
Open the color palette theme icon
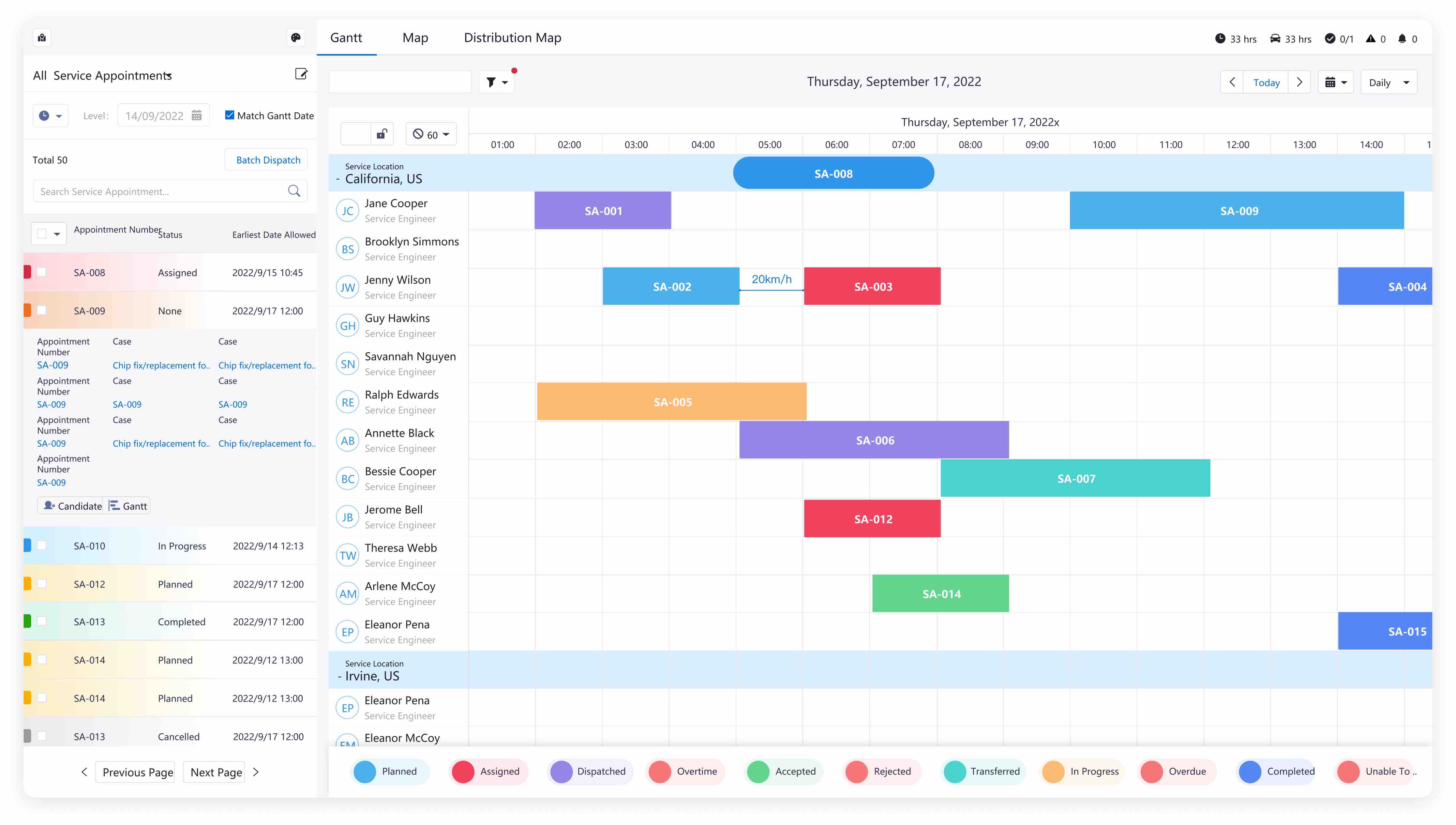click(295, 38)
